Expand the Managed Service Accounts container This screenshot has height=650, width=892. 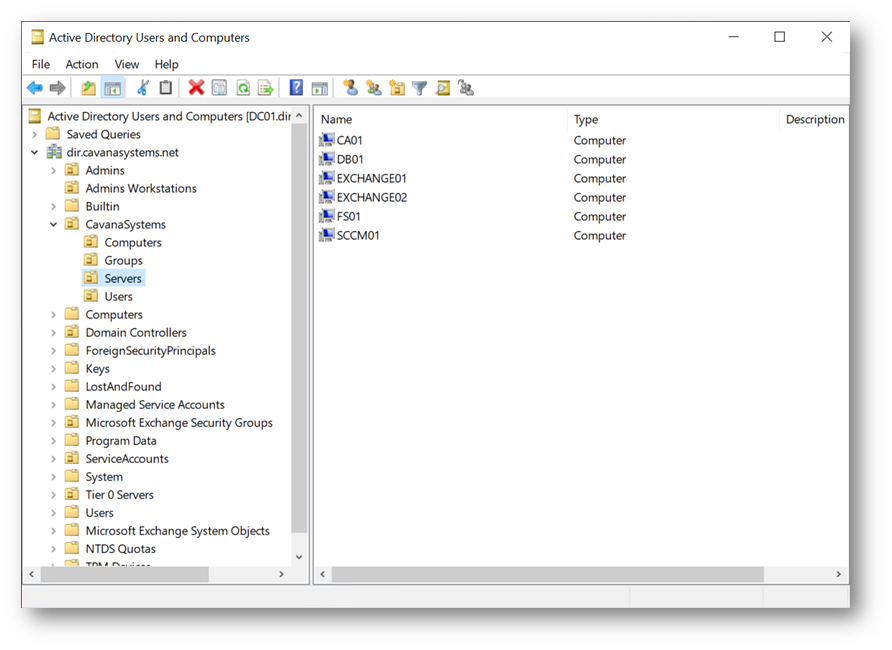pyautogui.click(x=53, y=405)
